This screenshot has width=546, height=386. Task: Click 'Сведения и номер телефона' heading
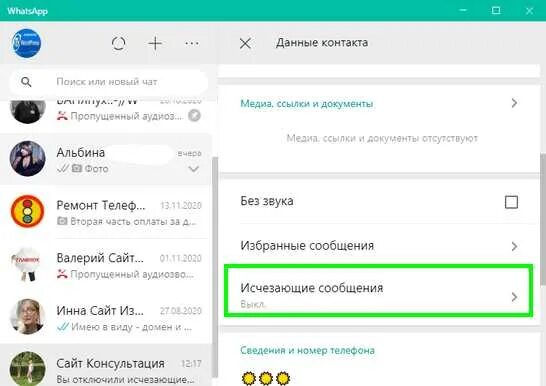[307, 350]
